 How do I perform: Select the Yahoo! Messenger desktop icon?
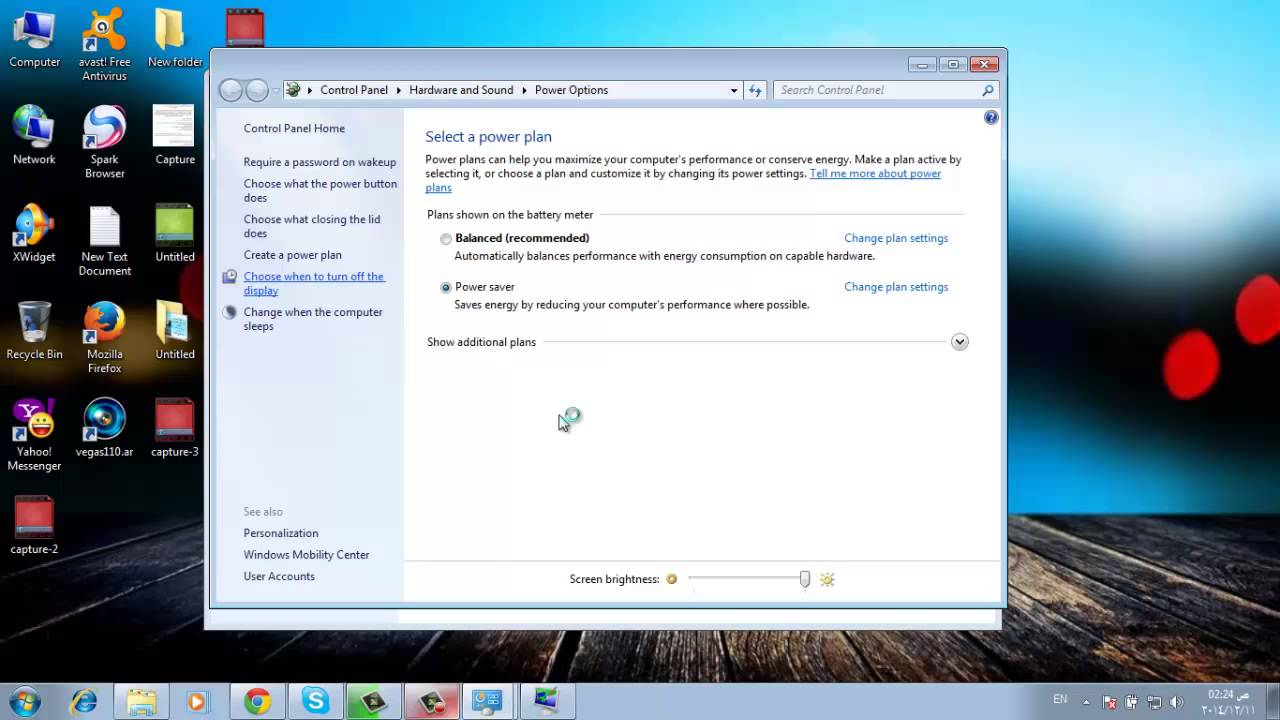(34, 435)
